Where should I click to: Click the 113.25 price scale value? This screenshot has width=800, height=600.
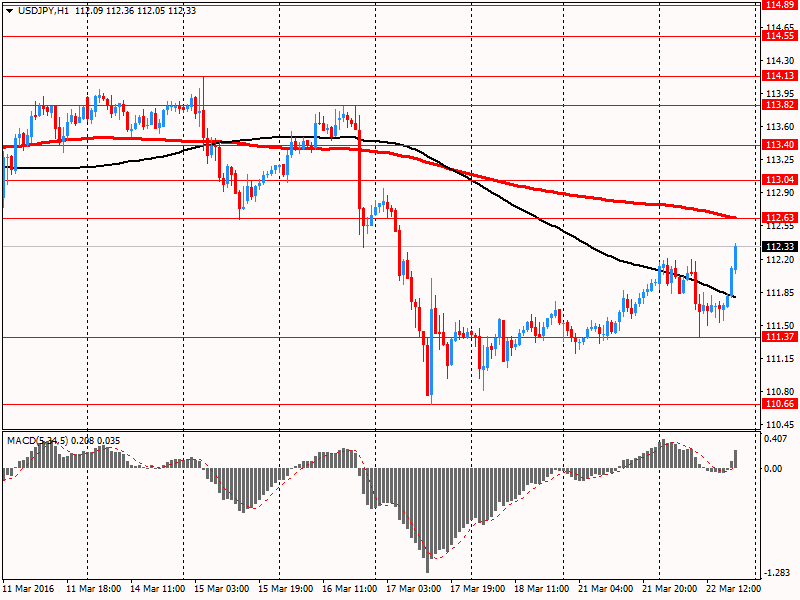(x=780, y=160)
